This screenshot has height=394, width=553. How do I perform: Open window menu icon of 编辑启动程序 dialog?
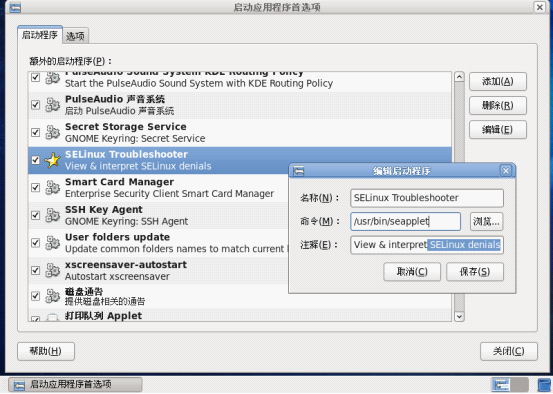point(299,171)
